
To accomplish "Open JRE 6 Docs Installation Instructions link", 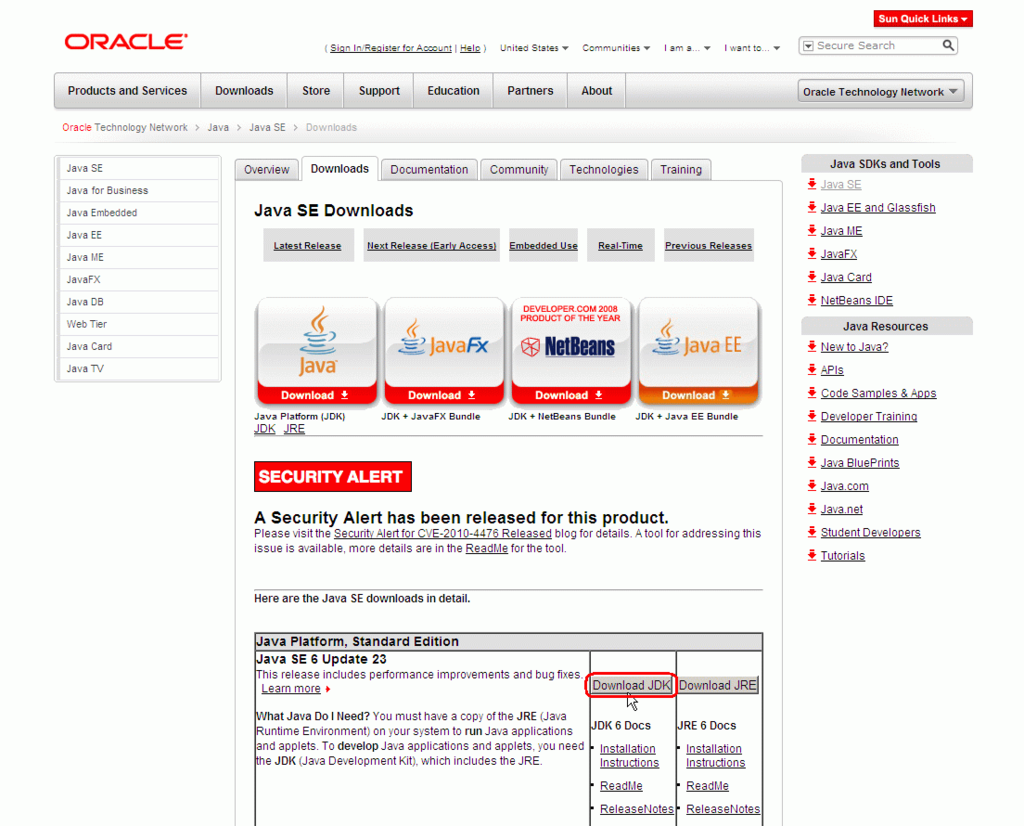I will [x=715, y=755].
